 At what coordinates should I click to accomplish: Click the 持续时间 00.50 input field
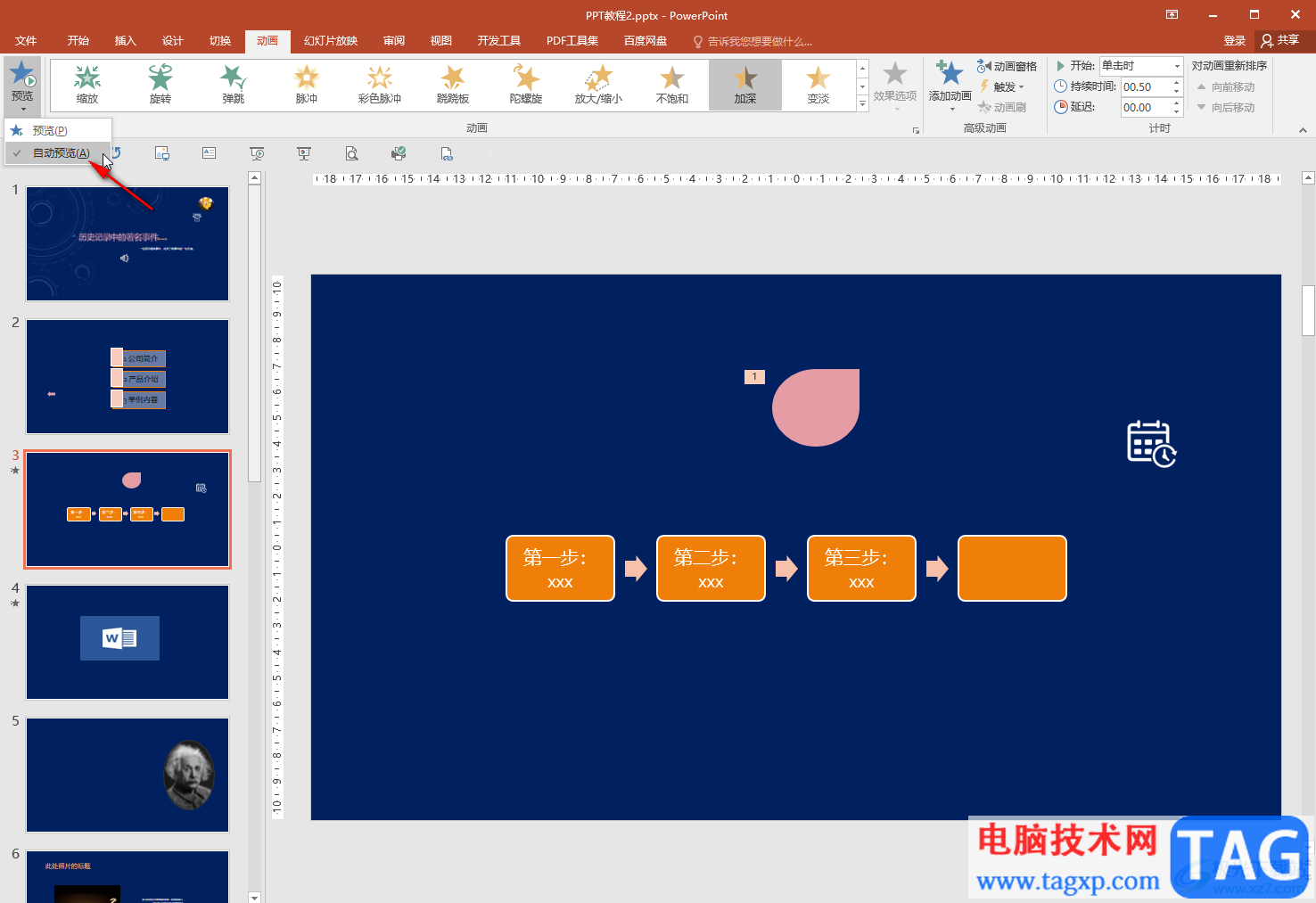(1146, 86)
